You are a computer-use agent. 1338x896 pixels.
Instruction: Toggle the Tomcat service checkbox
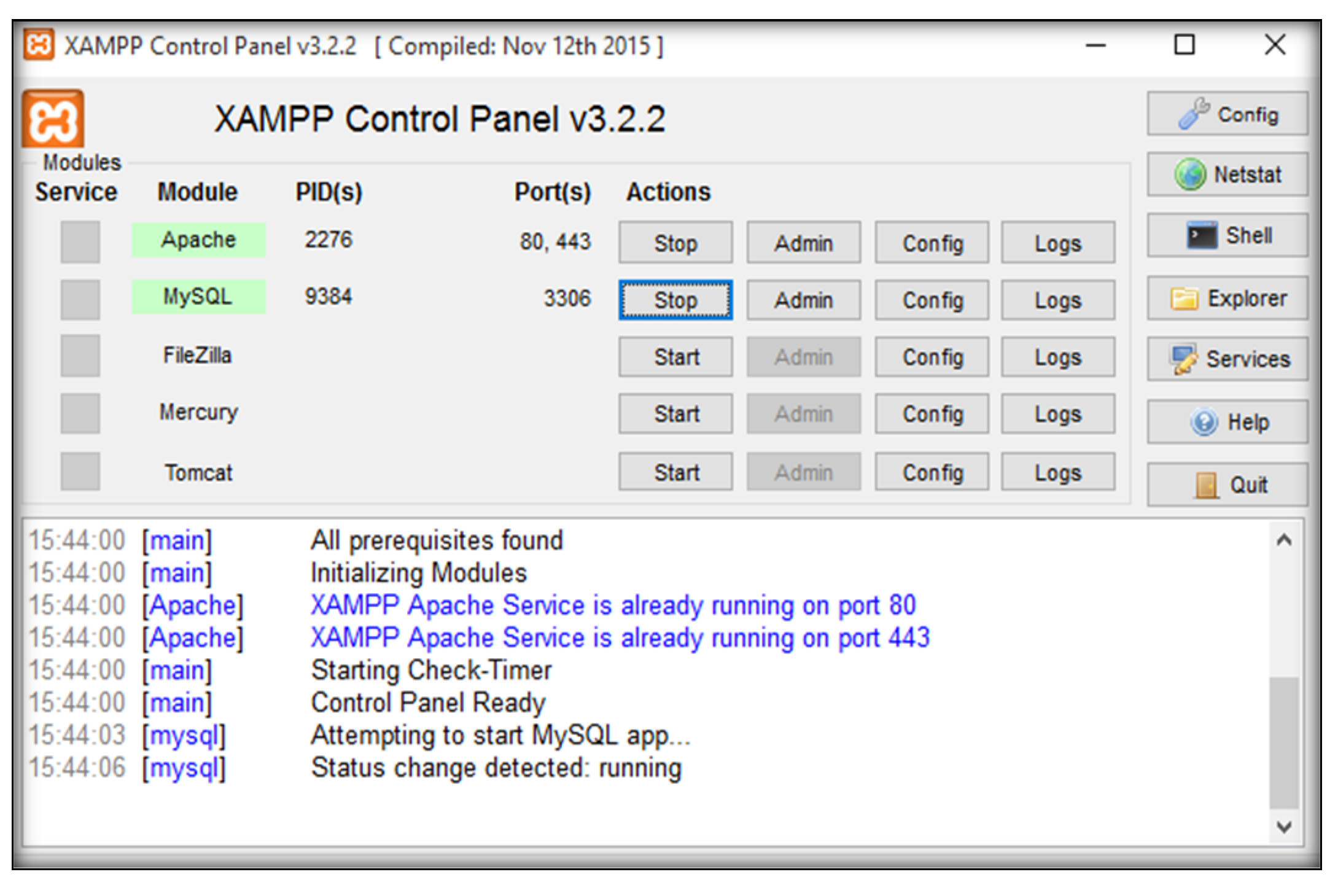pos(80,471)
